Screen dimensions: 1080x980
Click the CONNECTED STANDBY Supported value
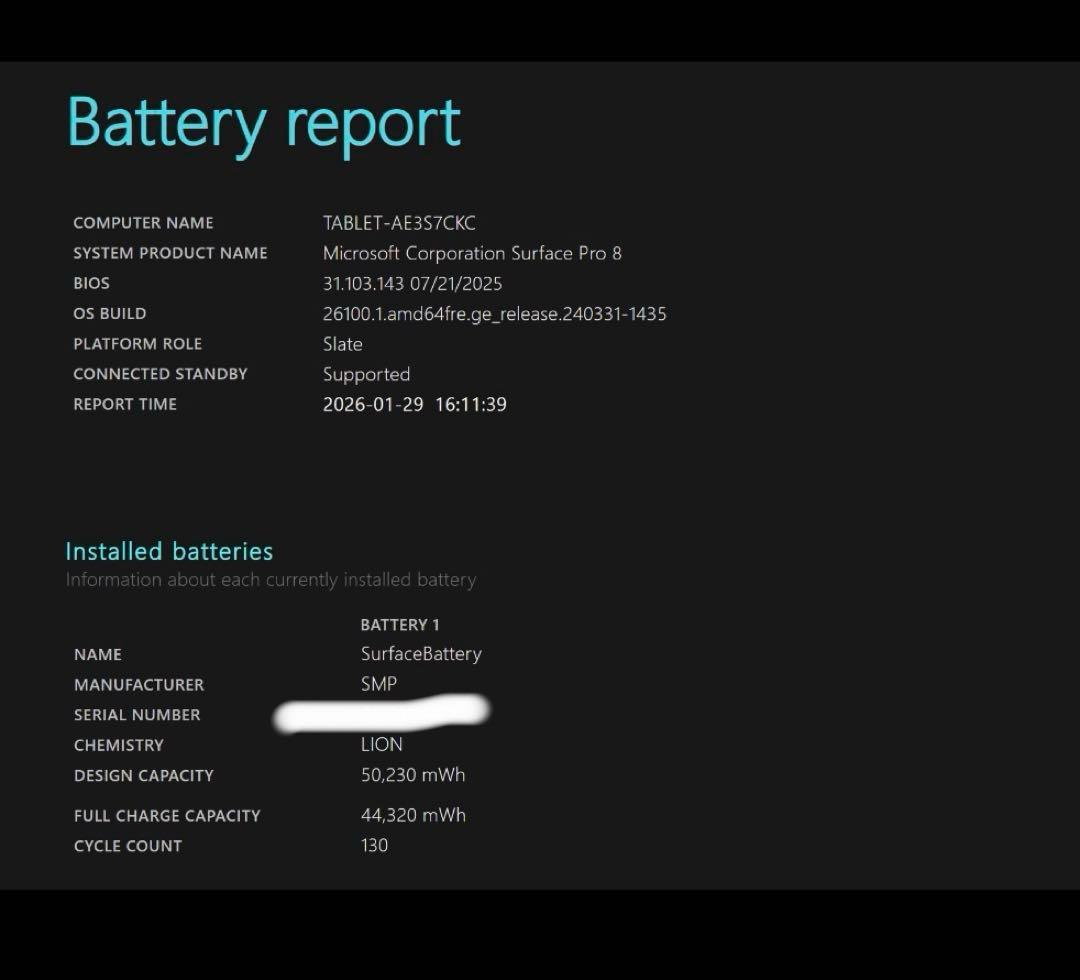[366, 374]
